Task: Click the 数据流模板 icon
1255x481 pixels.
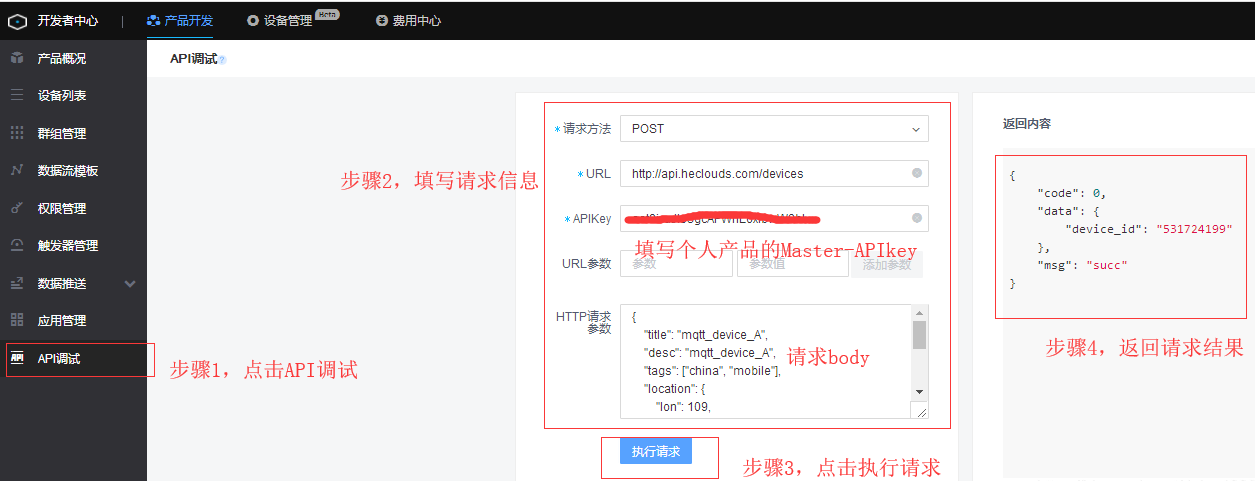Action: point(17,170)
